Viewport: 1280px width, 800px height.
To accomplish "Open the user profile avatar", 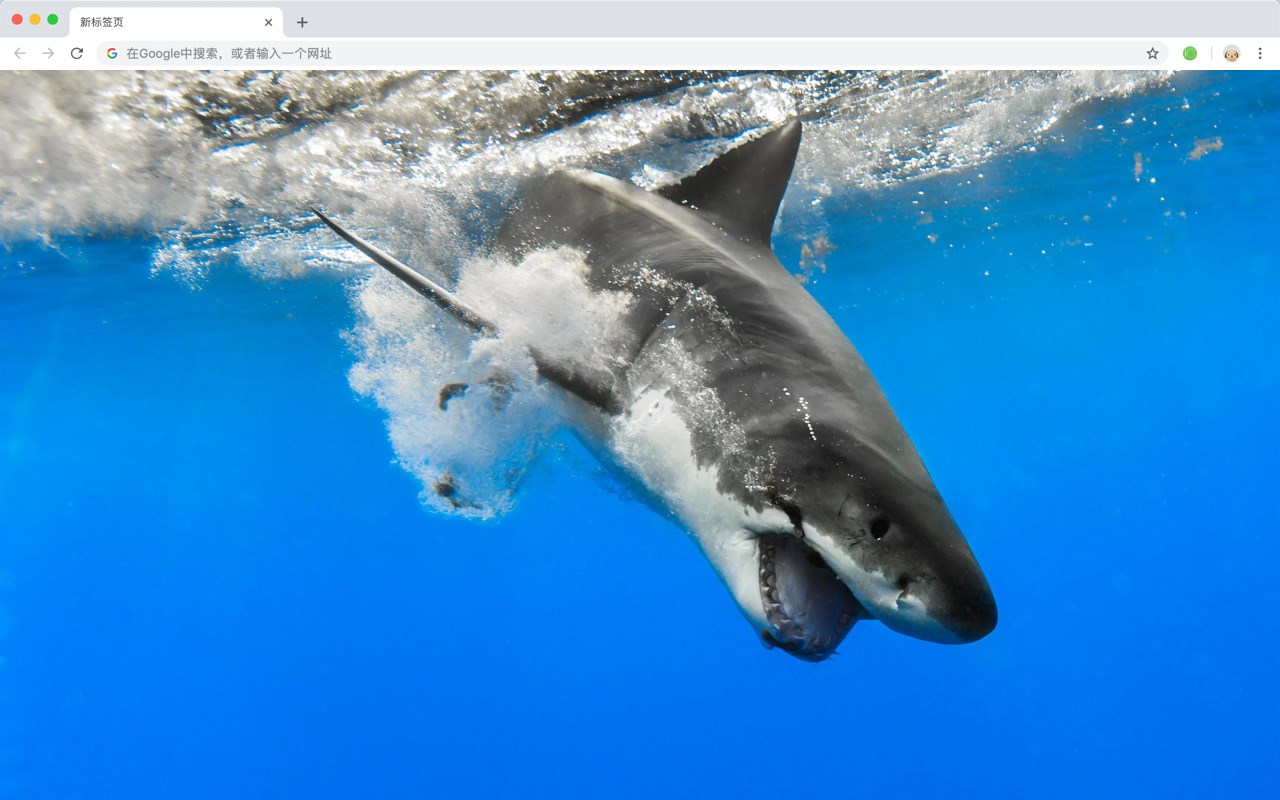I will pos(1231,53).
